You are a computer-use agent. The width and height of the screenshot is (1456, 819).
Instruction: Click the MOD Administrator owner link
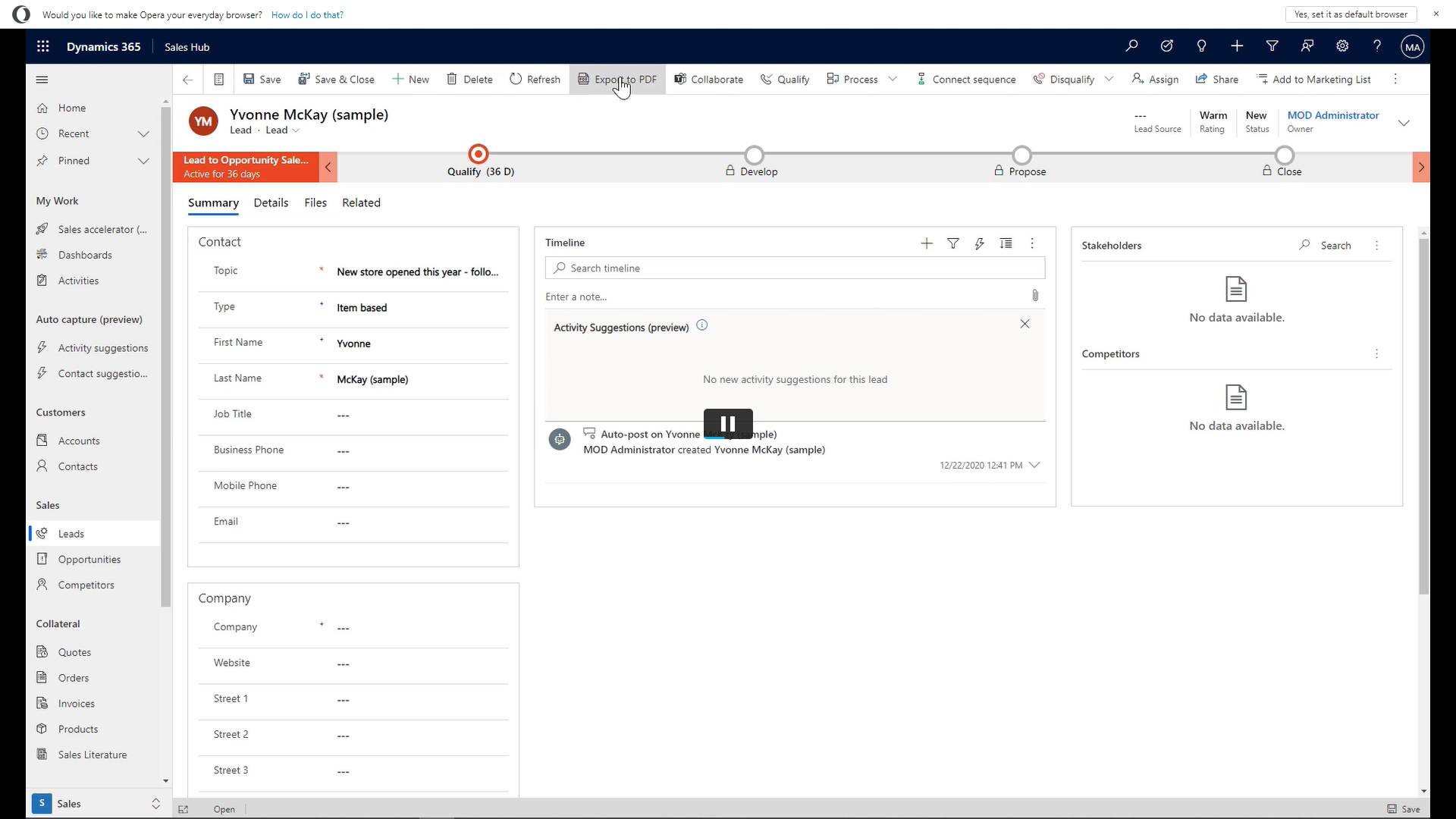point(1333,115)
